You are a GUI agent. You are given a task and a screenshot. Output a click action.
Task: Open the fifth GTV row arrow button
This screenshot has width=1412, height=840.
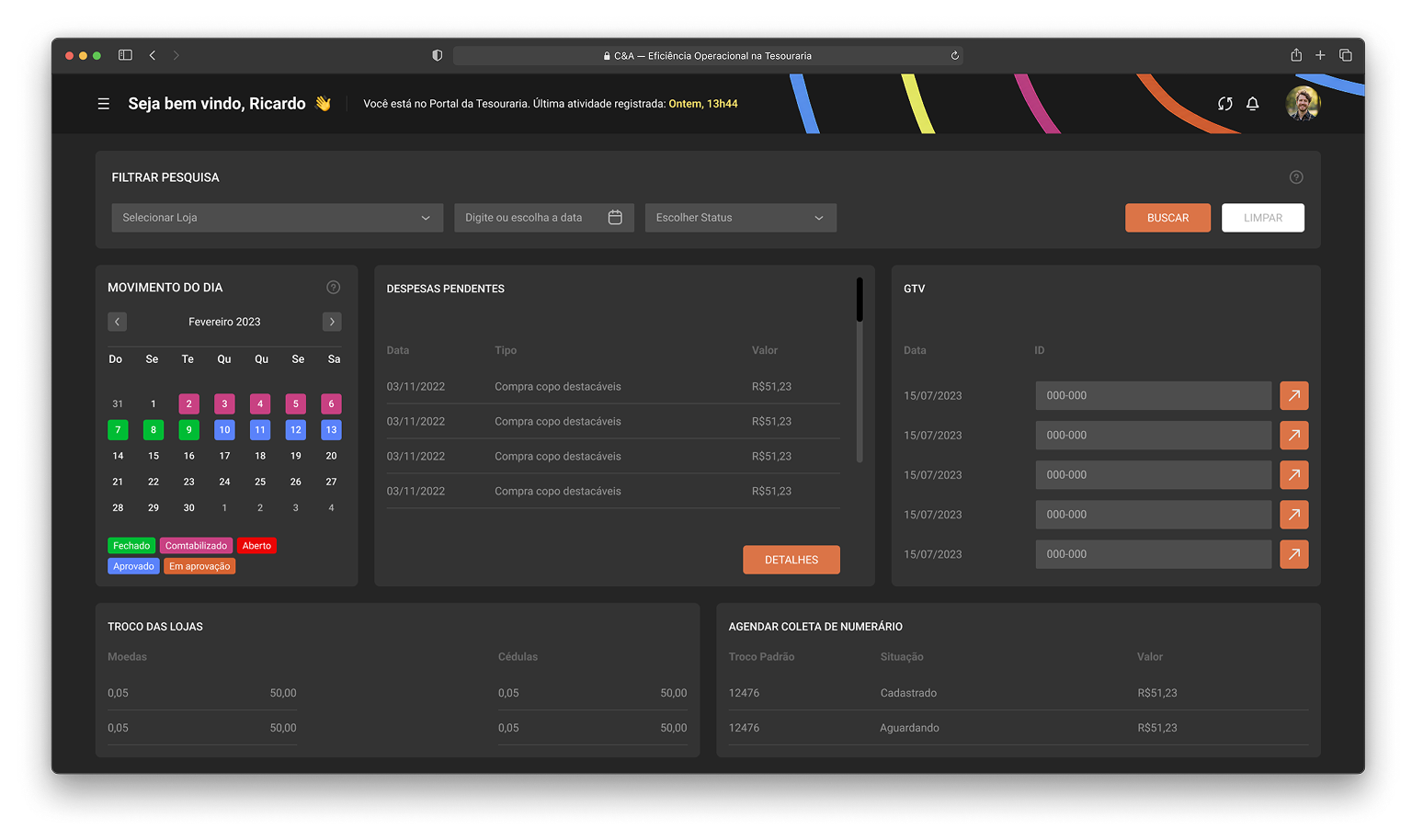click(1294, 554)
